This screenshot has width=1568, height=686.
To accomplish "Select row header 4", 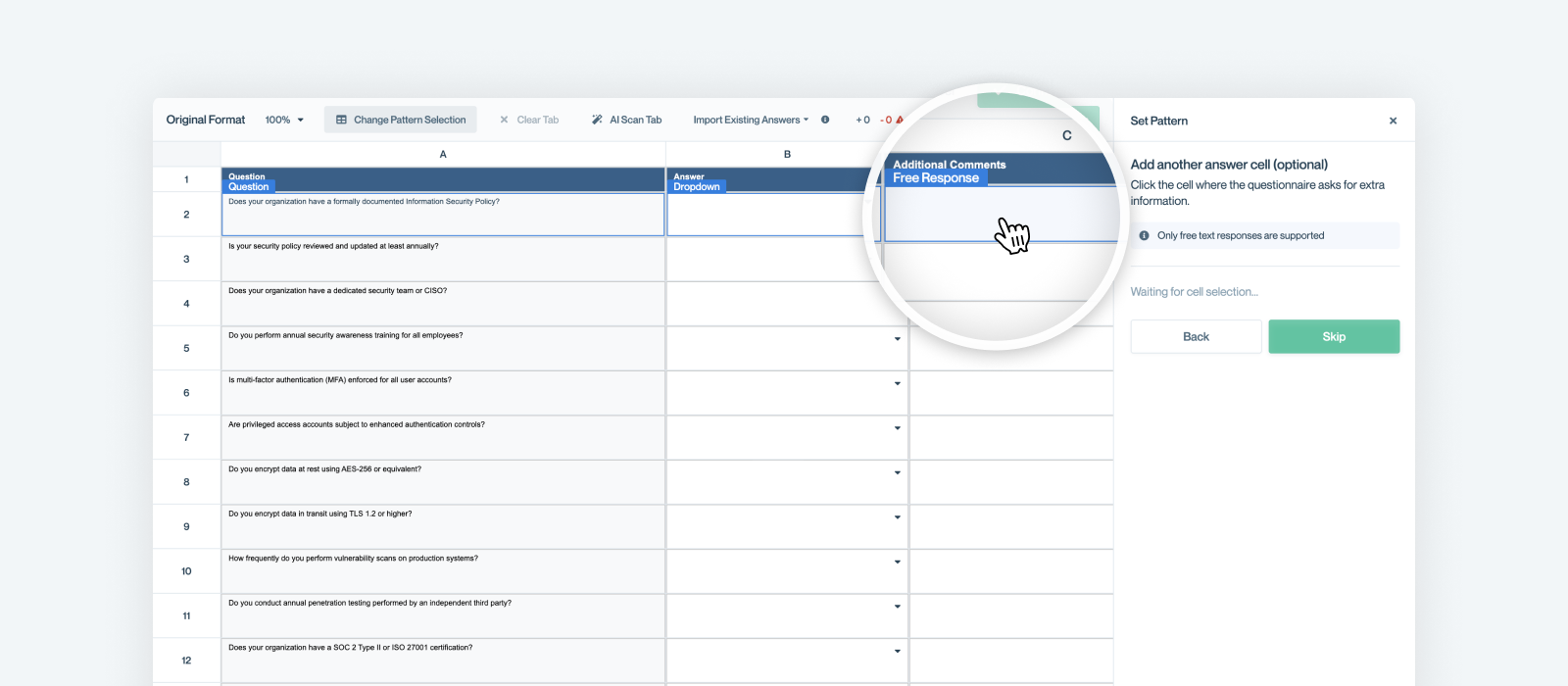I will click(x=186, y=304).
